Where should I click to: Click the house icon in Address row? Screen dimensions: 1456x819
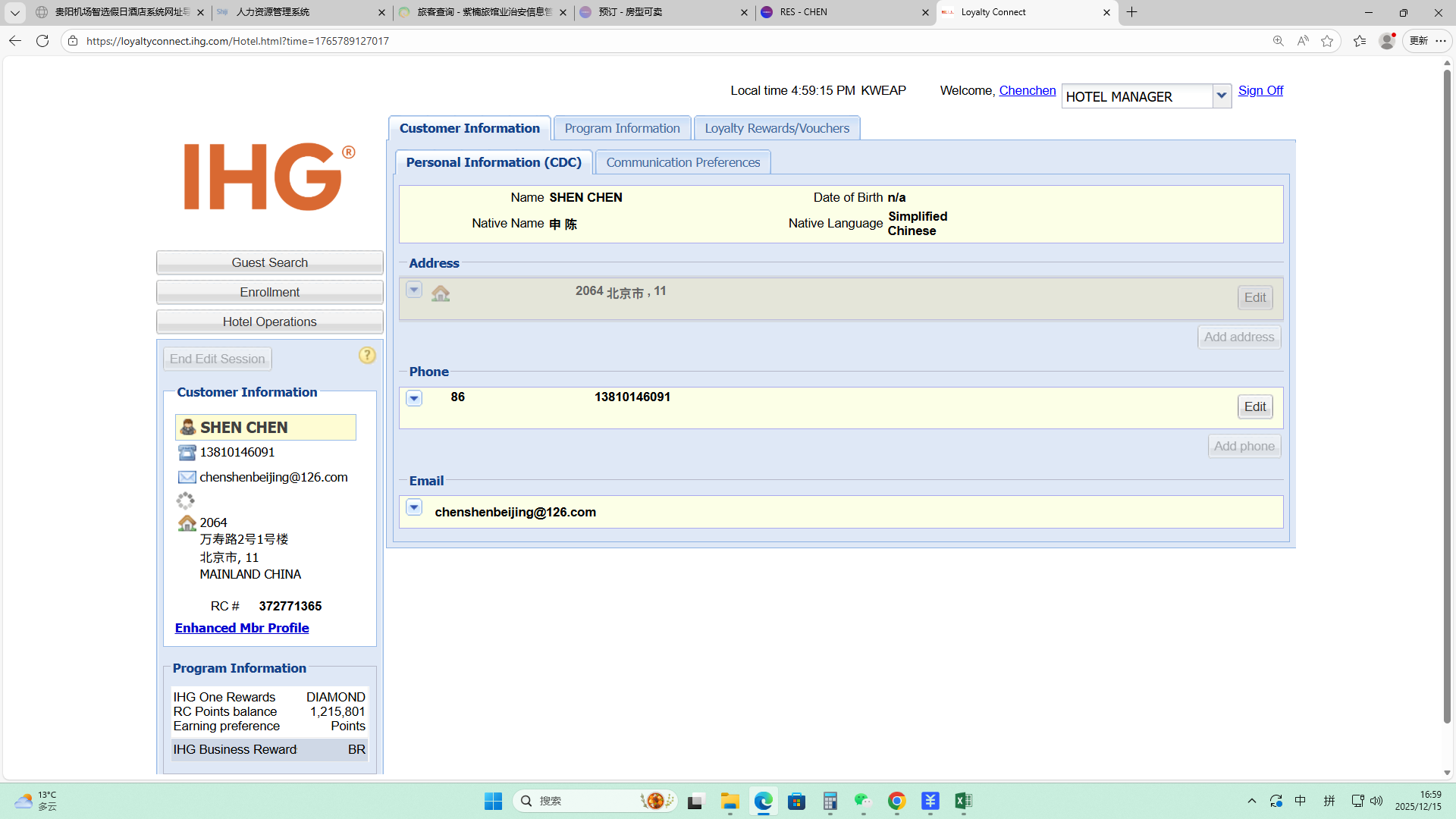click(441, 293)
